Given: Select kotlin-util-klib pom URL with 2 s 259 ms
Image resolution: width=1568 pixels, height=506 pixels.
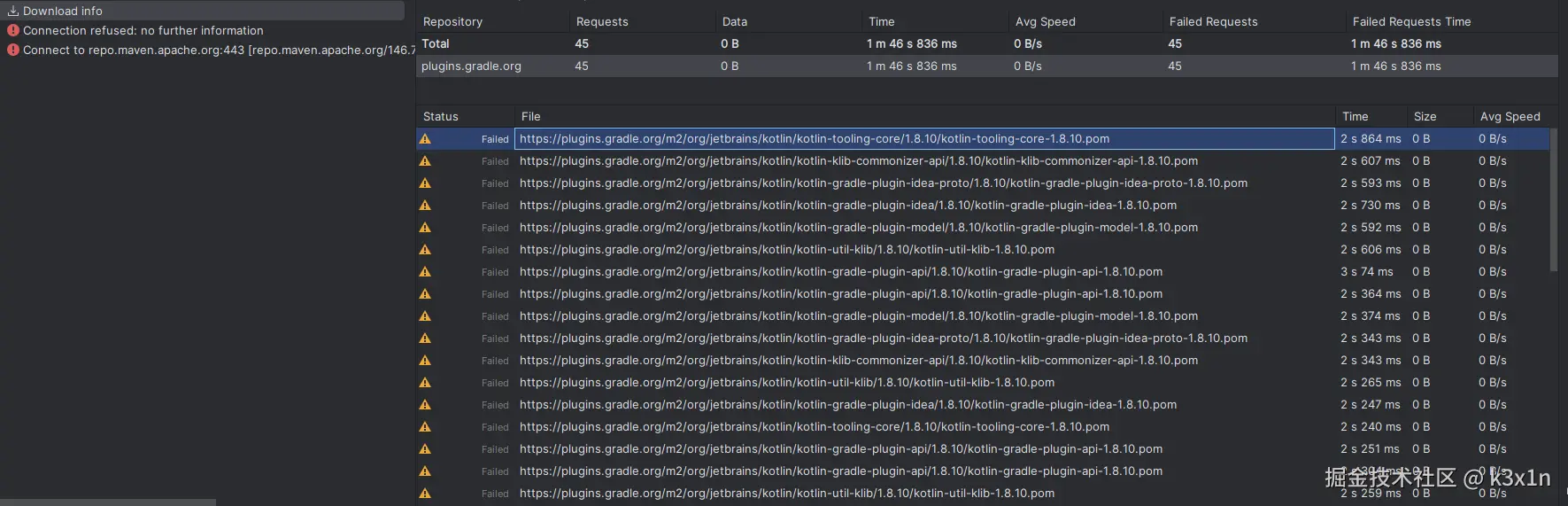Looking at the screenshot, I should tap(787, 494).
